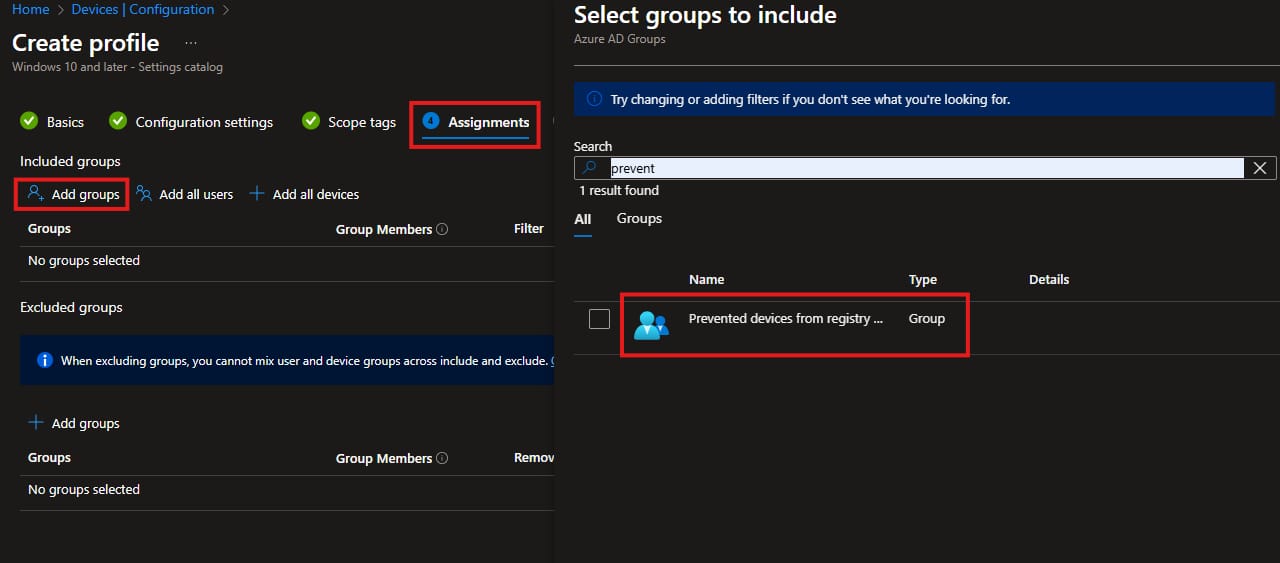Add groups under Excluded groups

(73, 423)
